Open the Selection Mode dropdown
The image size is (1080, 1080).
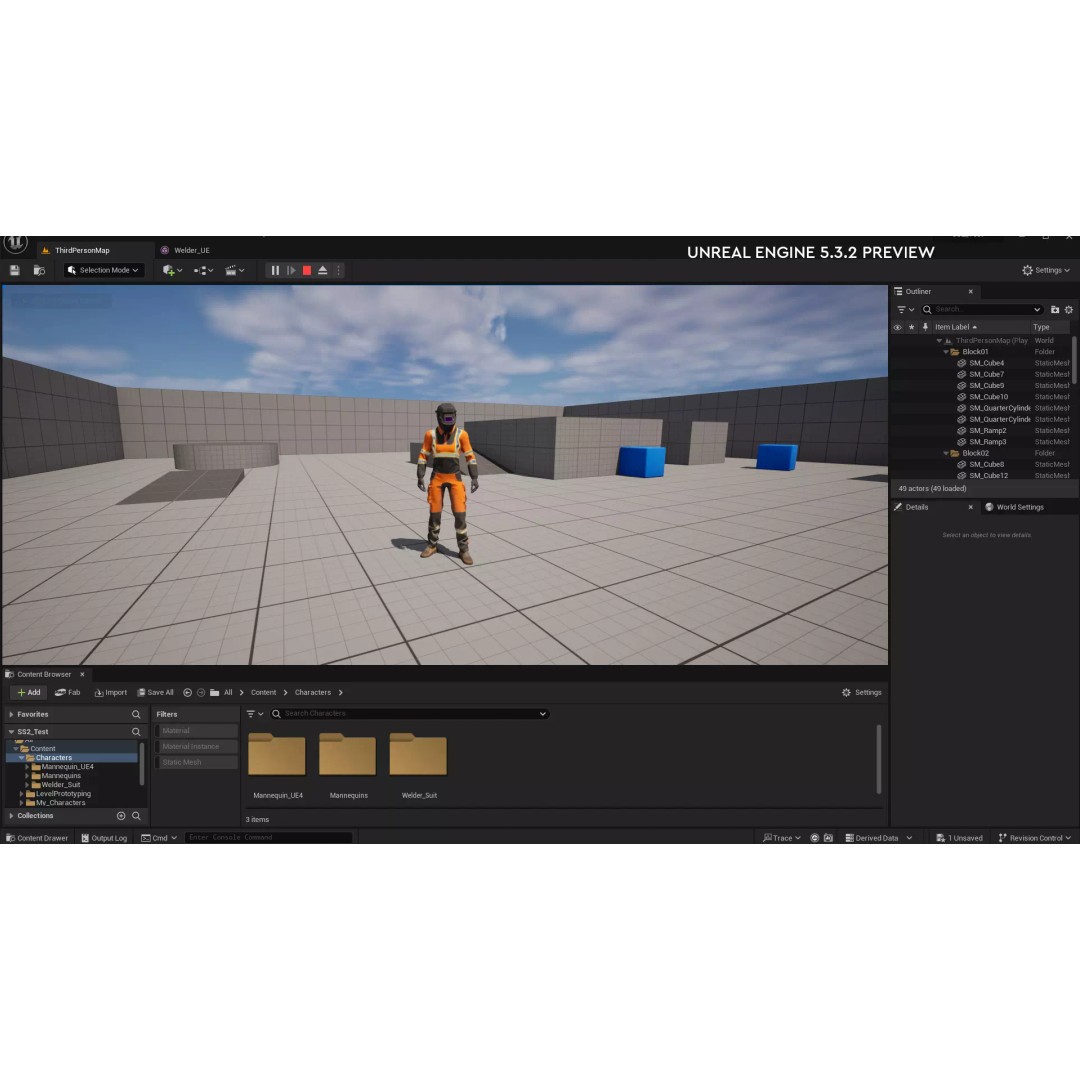tap(104, 271)
